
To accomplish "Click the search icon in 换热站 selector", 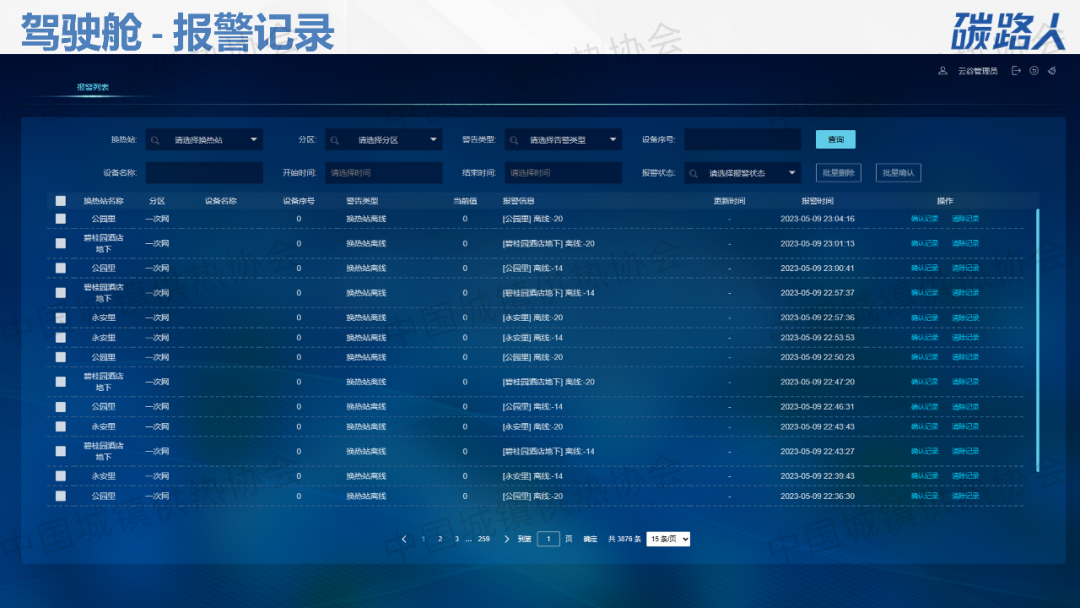I will coord(155,140).
